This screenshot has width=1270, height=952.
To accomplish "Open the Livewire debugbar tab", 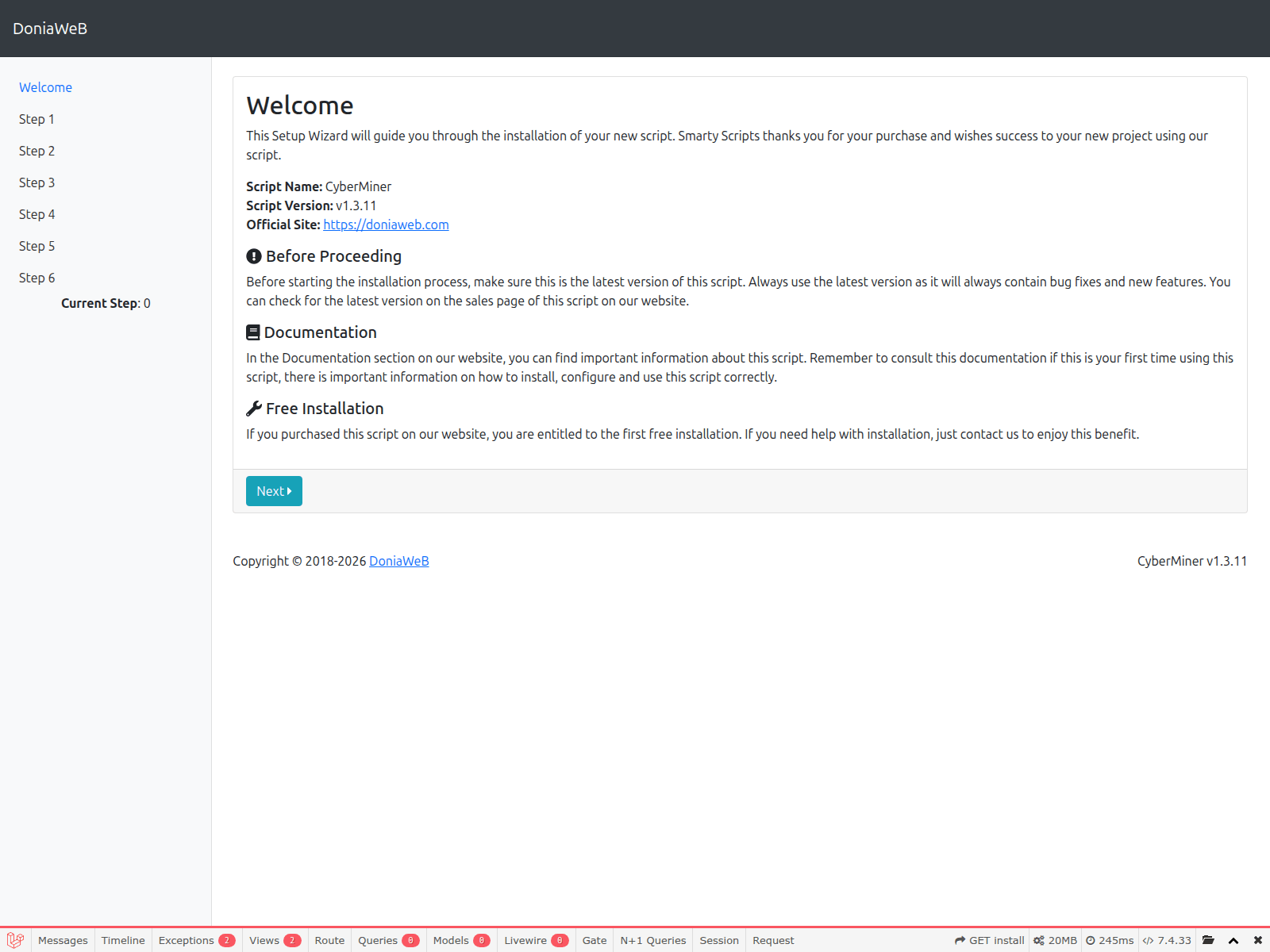I will point(536,940).
